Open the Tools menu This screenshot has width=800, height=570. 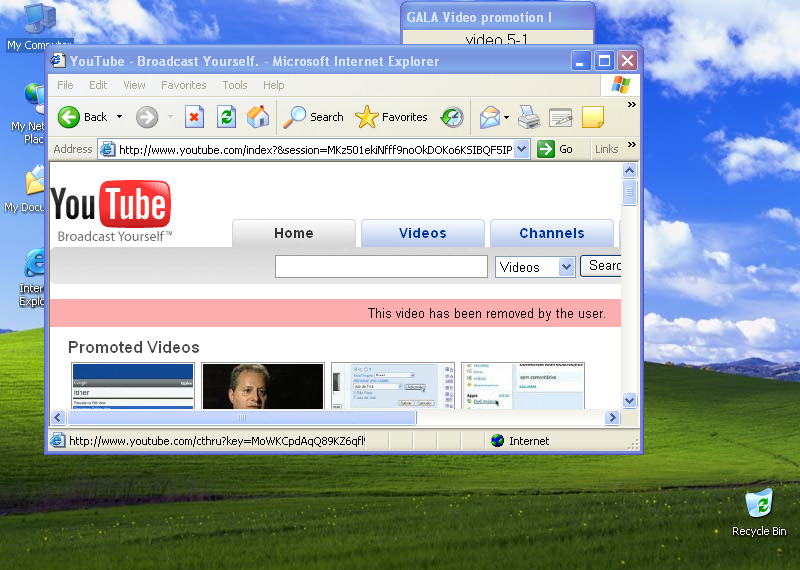tap(235, 85)
